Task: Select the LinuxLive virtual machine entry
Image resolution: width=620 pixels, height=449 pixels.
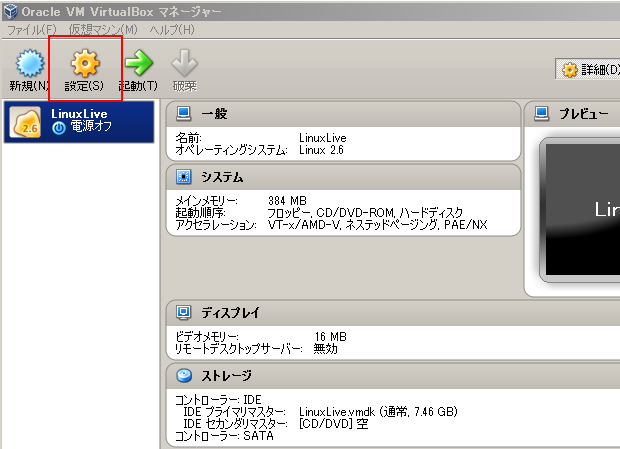Action: pyautogui.click(x=79, y=122)
